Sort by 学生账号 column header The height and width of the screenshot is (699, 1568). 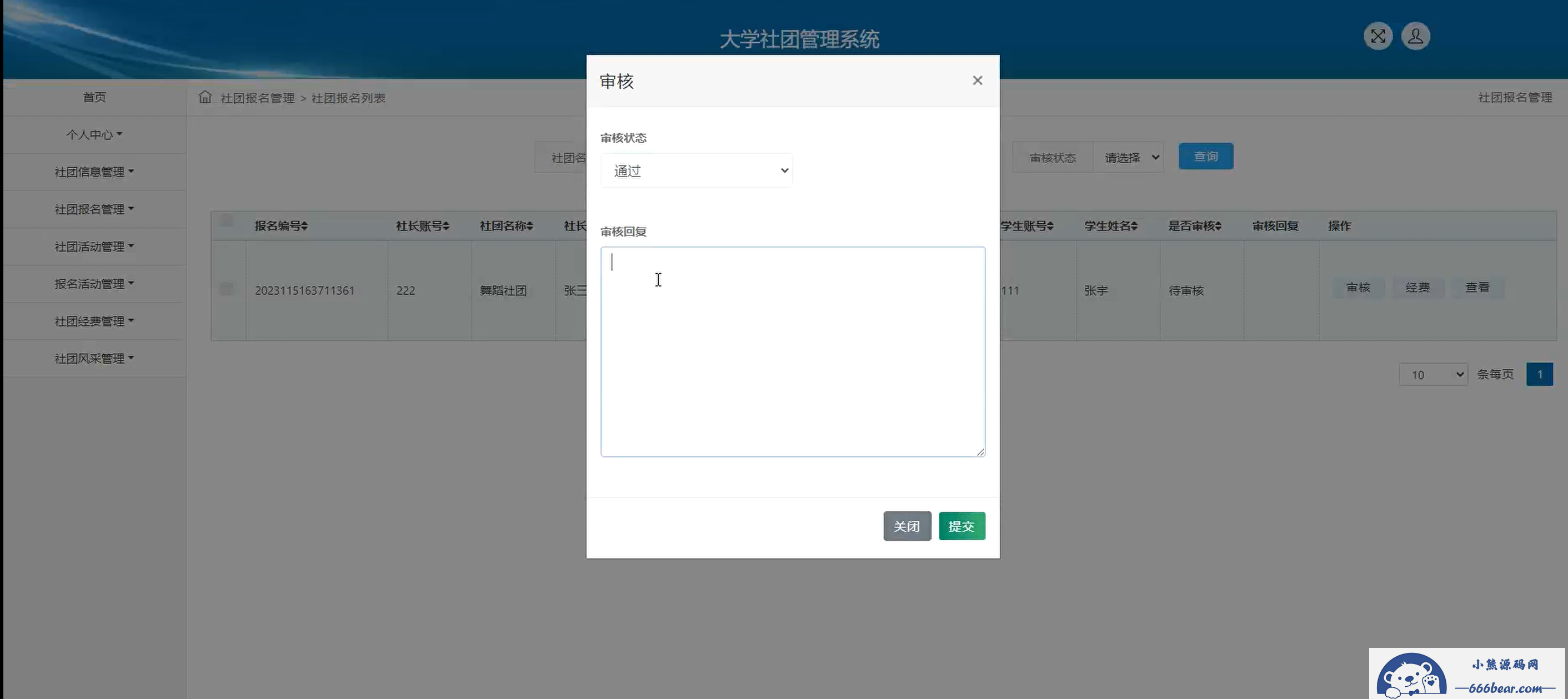coord(1027,226)
